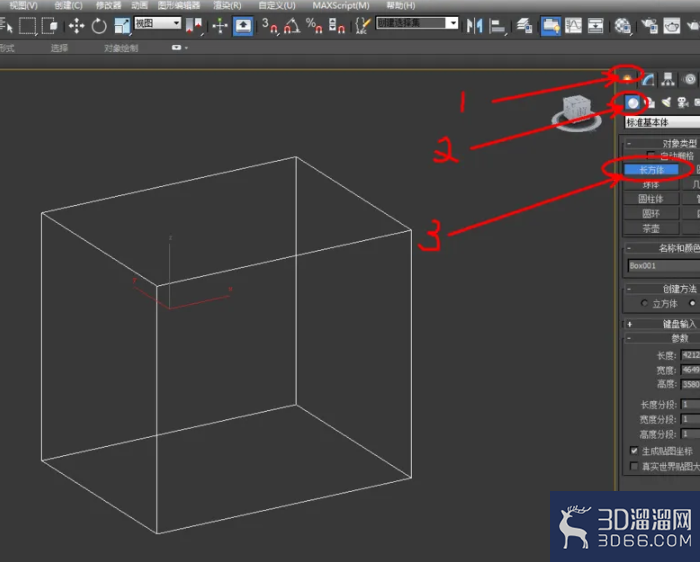Open the 视图 menu

click(x=24, y=5)
